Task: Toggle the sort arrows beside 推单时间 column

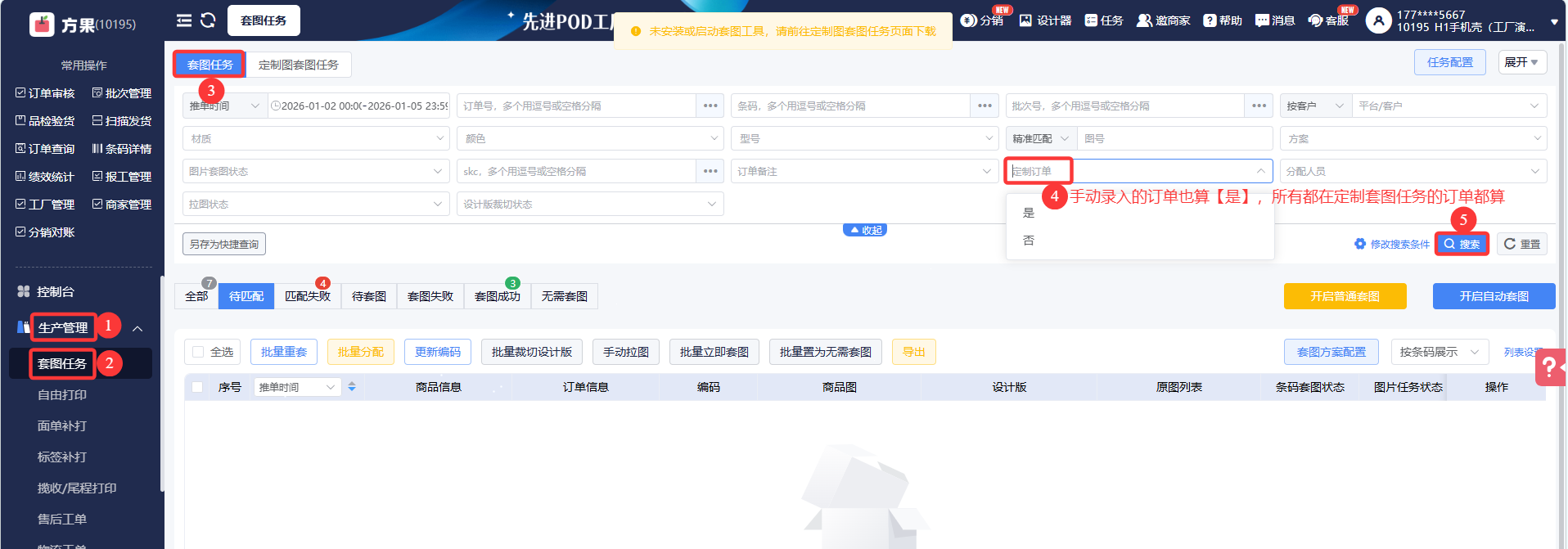Action: tap(352, 387)
